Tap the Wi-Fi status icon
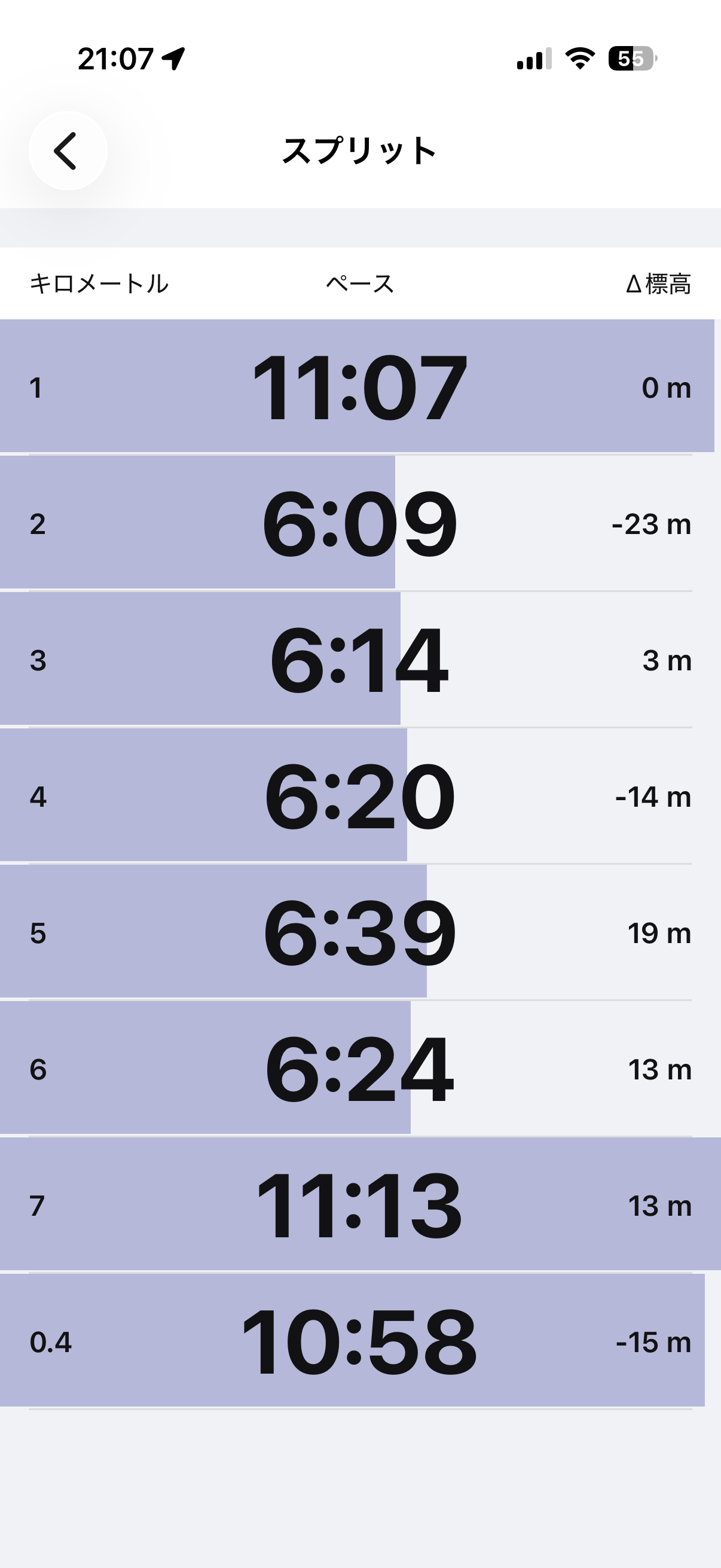 pyautogui.click(x=580, y=59)
